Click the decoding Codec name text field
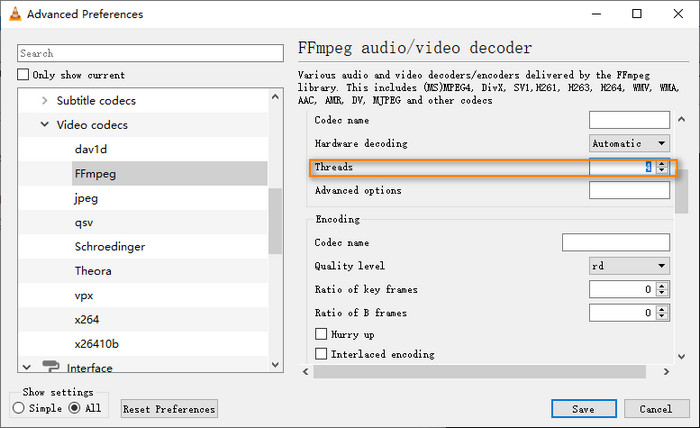Viewport: 700px width, 428px height. 629,120
